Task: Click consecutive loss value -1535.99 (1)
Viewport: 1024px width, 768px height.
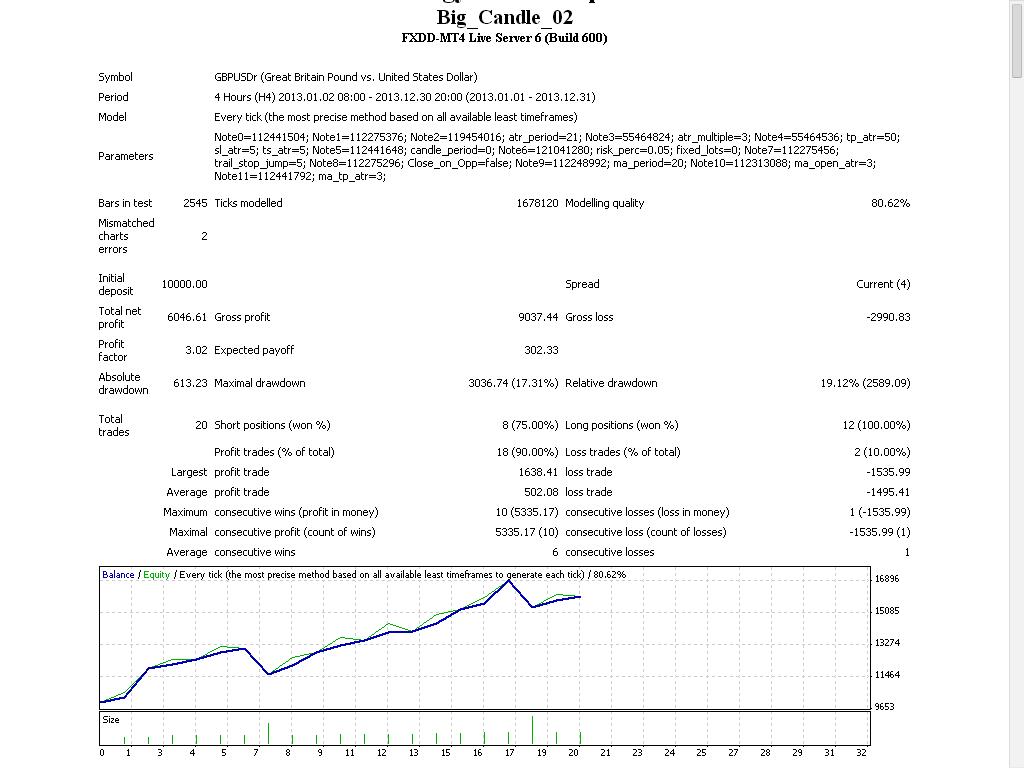Action: coord(880,532)
